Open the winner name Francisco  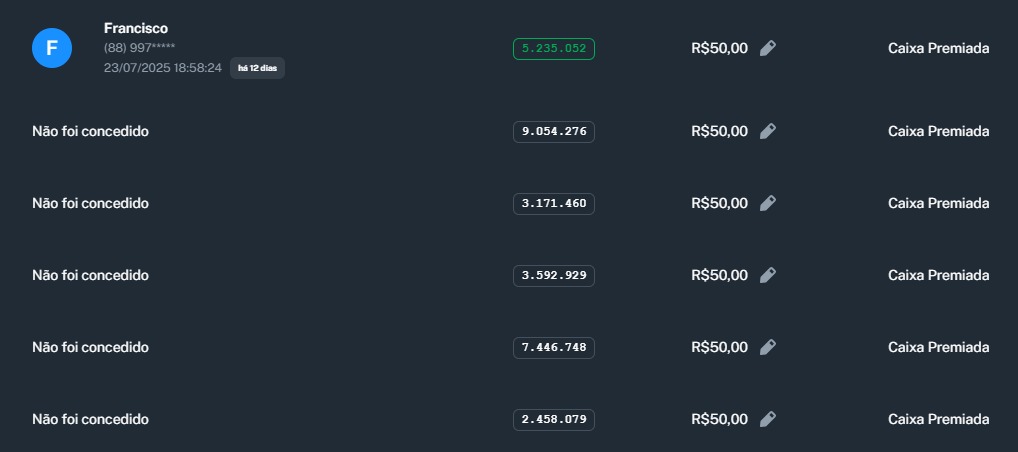pyautogui.click(x=136, y=28)
